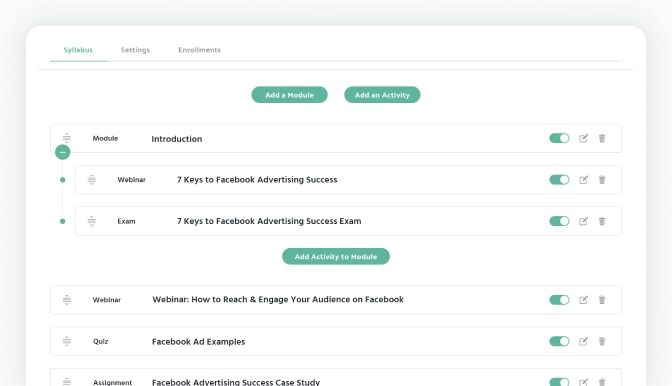
Task: Select the 7 Keys to Facebook Advertising Success title
Action: pos(257,180)
